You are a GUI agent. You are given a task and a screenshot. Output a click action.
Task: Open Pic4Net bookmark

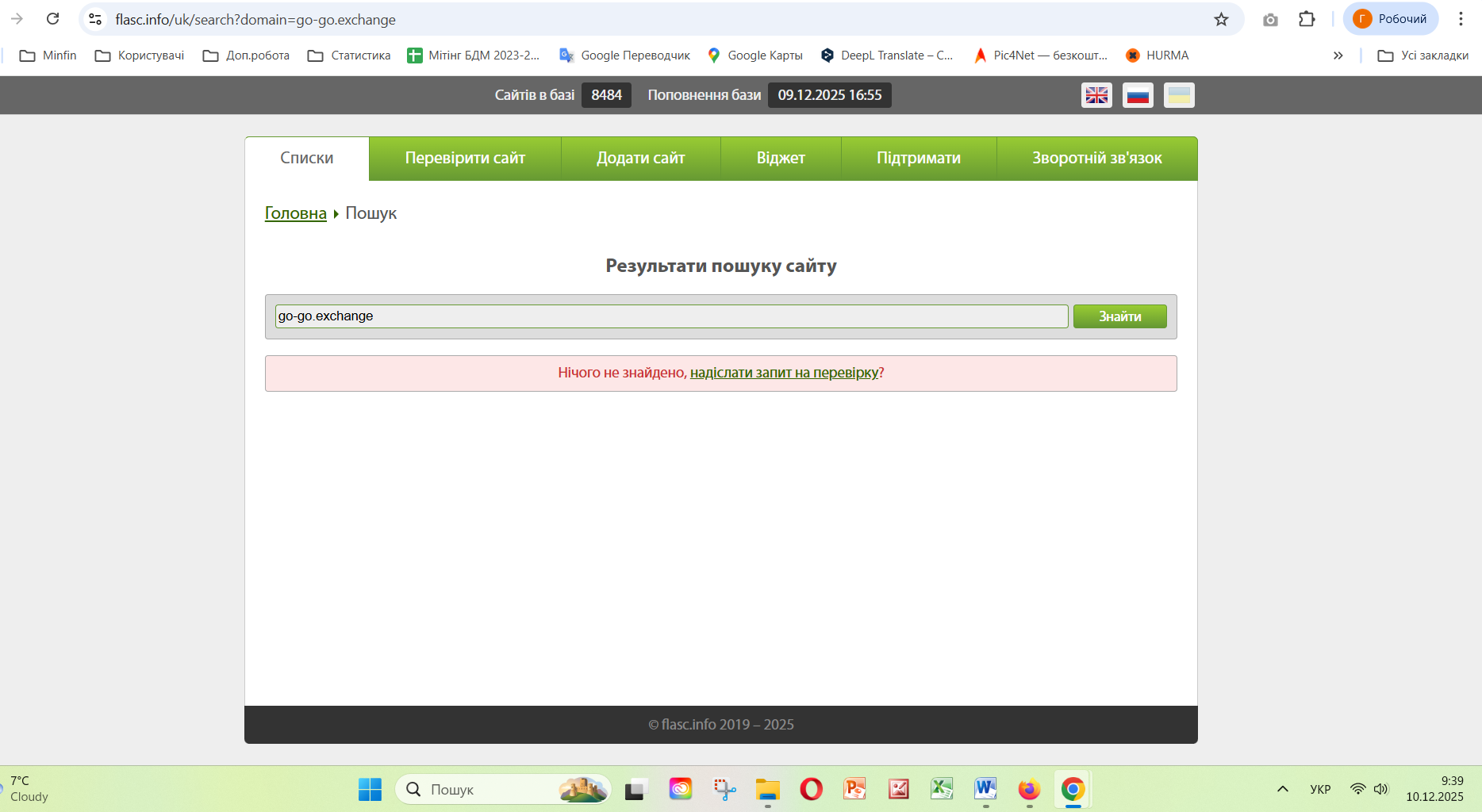pyautogui.click(x=1040, y=56)
